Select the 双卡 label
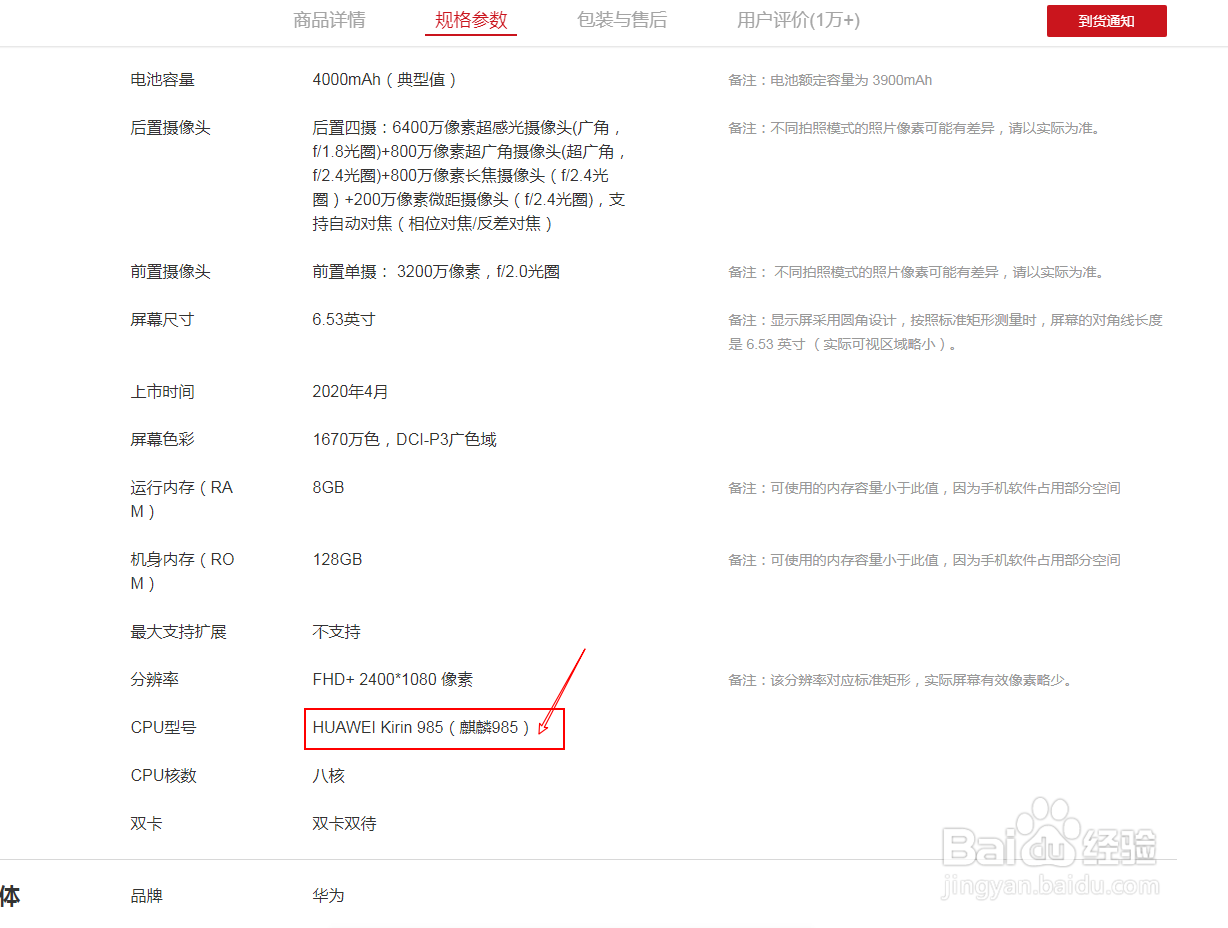Screen dimensions: 1228x928 click(x=147, y=824)
